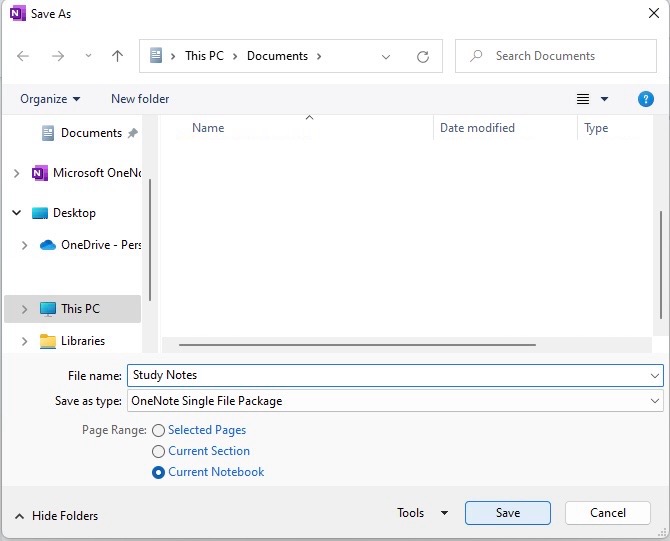670x541 pixels.
Task: Select This PC in navigation pane
Action: click(73, 309)
